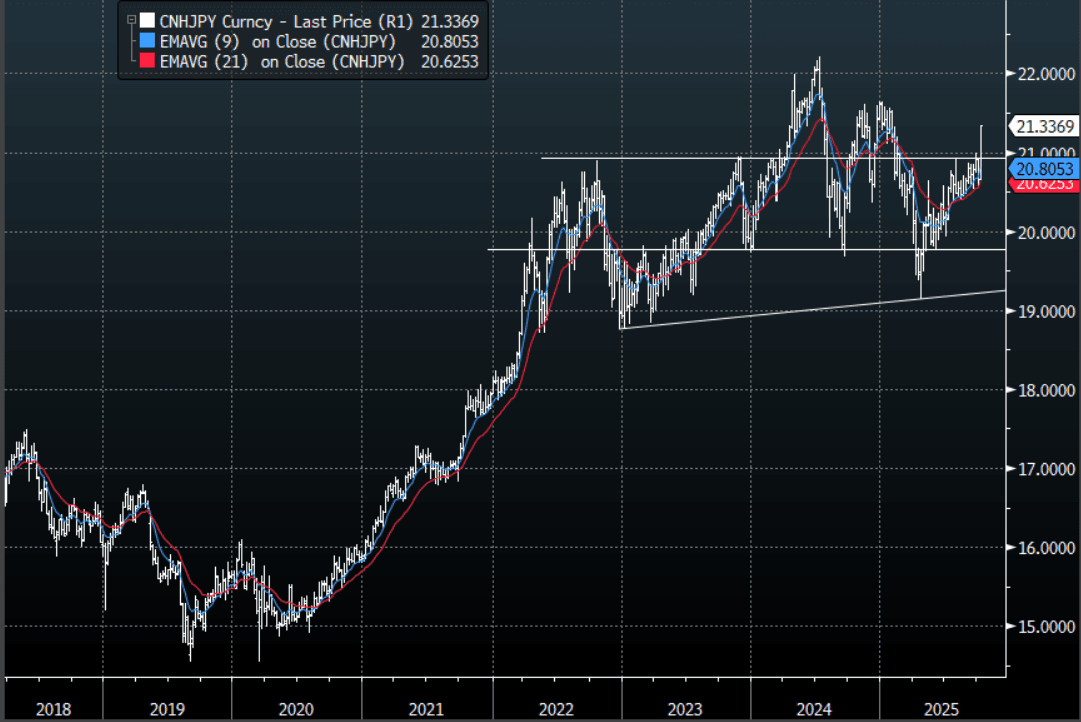Click the 2020 year label on time axis
This screenshot has width=1081, height=722.
[296, 709]
